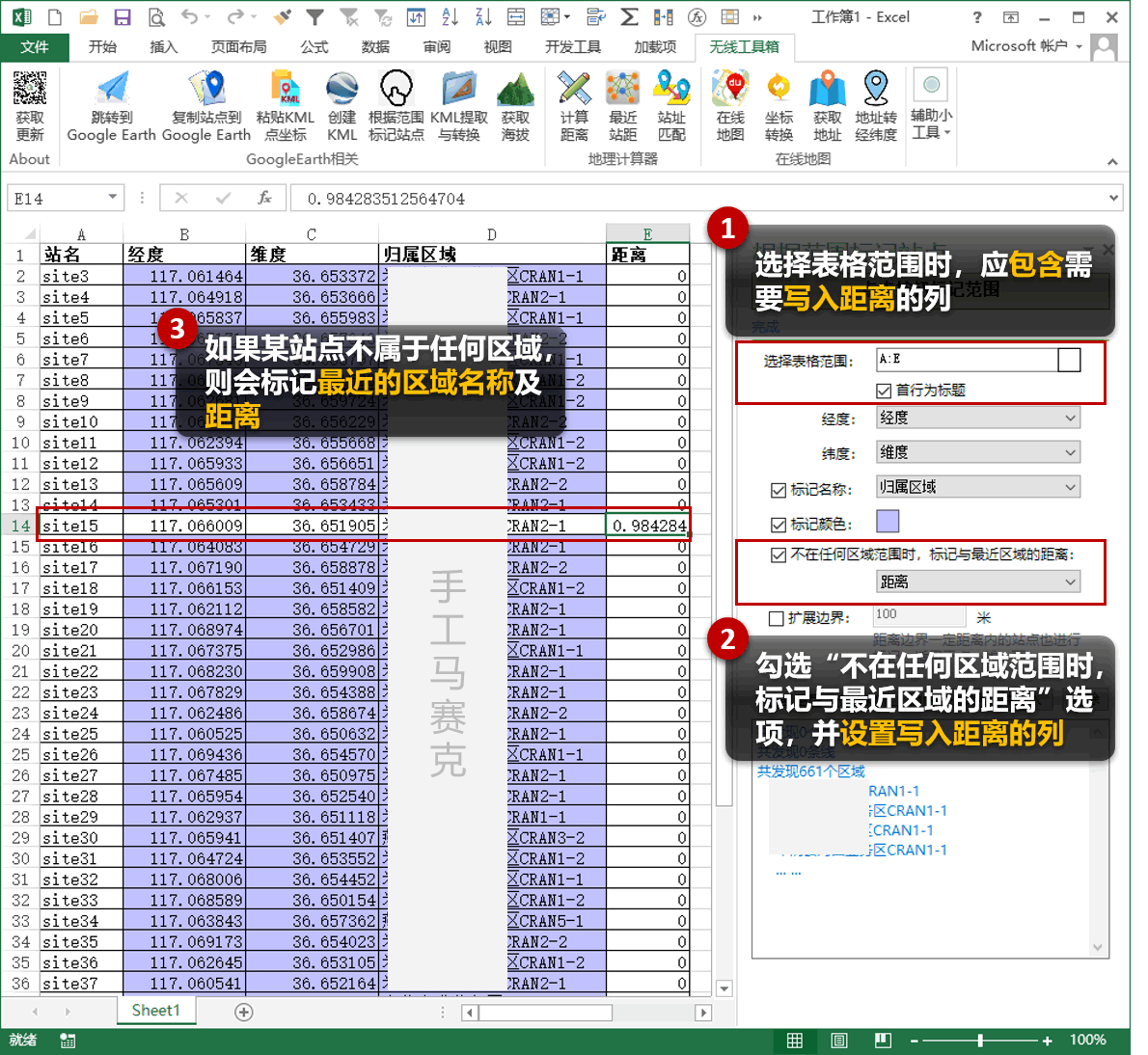The image size is (1148, 1055).
Task: Click the Filter funnel icon in quick access toolbar
Action: click(314, 16)
